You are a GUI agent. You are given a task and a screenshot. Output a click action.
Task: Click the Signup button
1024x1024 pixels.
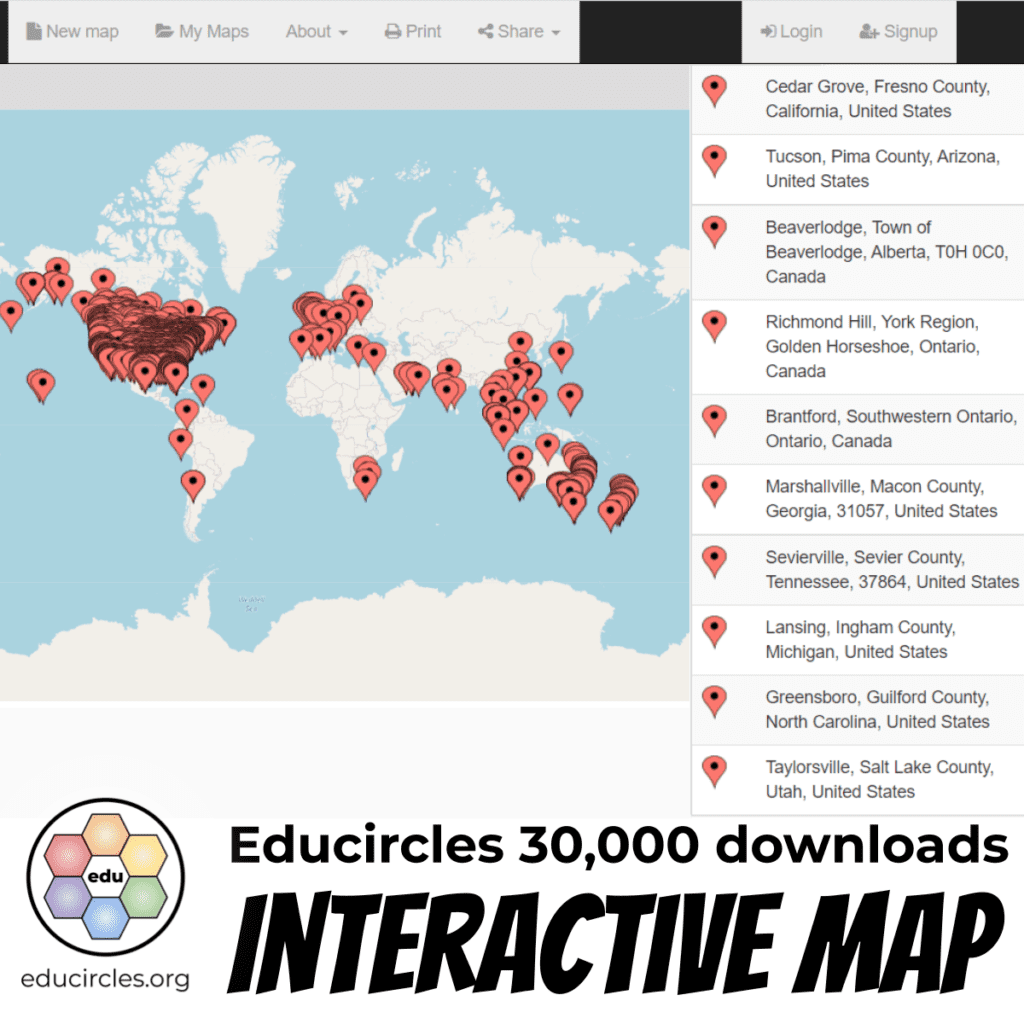(898, 32)
